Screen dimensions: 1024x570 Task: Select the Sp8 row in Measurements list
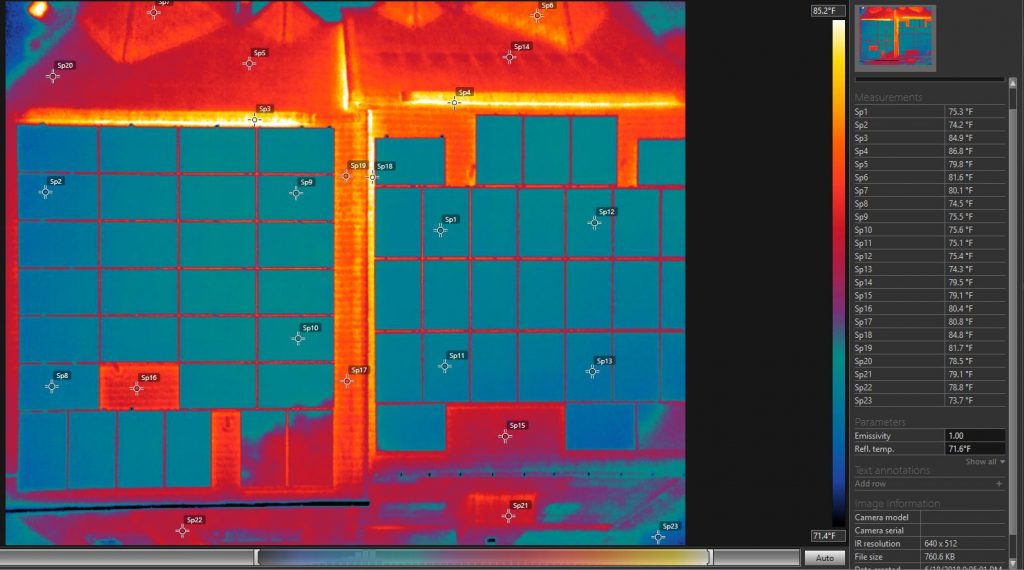pyautogui.click(x=929, y=204)
